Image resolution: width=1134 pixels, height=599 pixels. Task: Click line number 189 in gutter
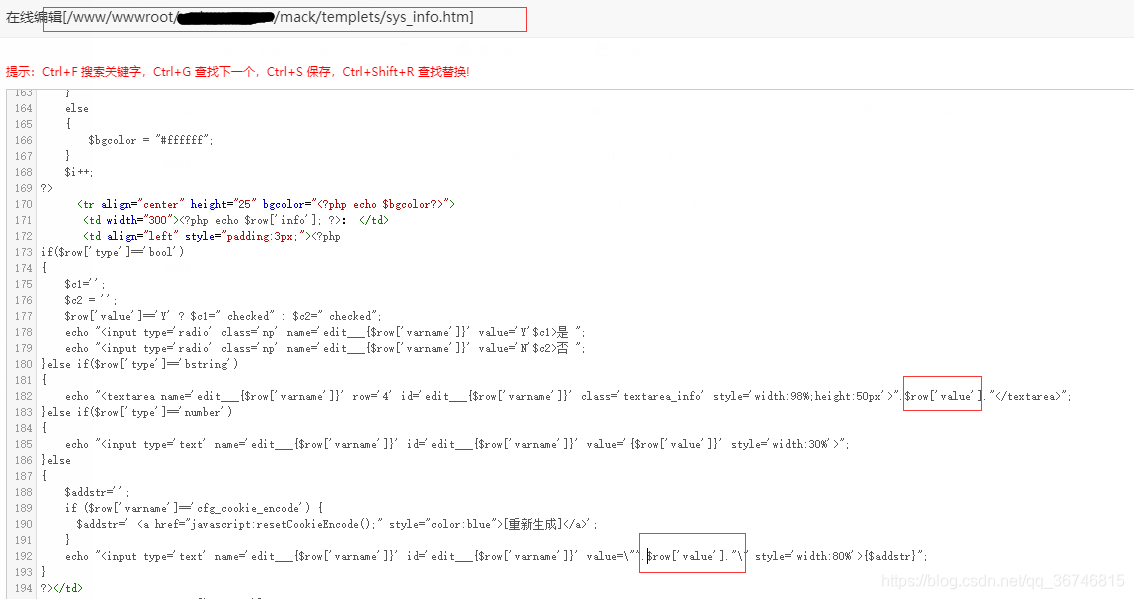pyautogui.click(x=24, y=508)
